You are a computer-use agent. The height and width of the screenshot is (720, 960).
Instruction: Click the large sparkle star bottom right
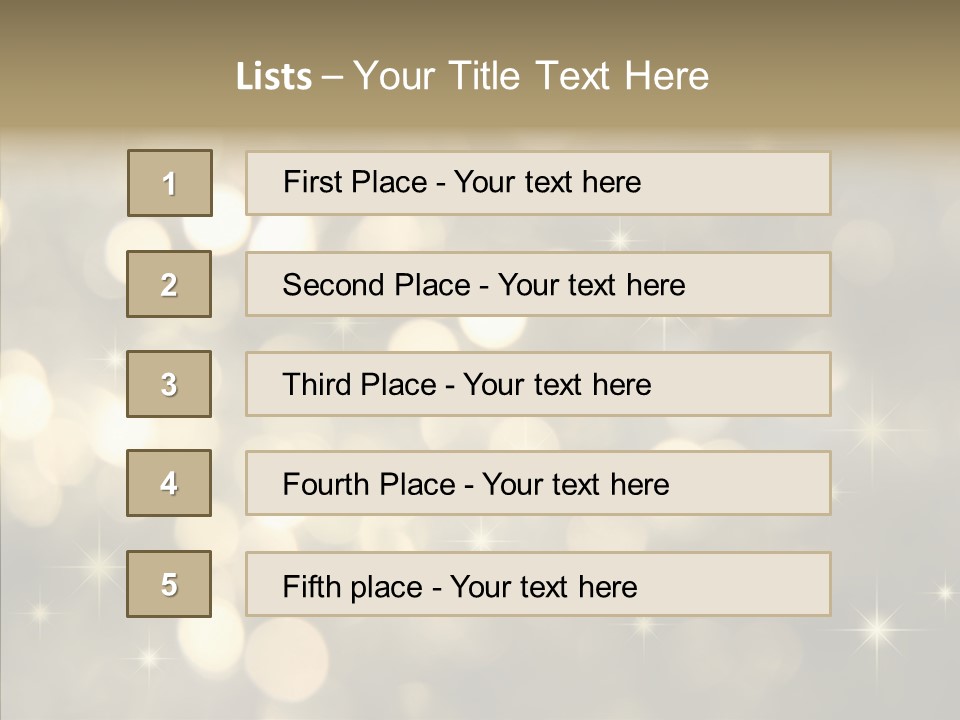tap(879, 629)
